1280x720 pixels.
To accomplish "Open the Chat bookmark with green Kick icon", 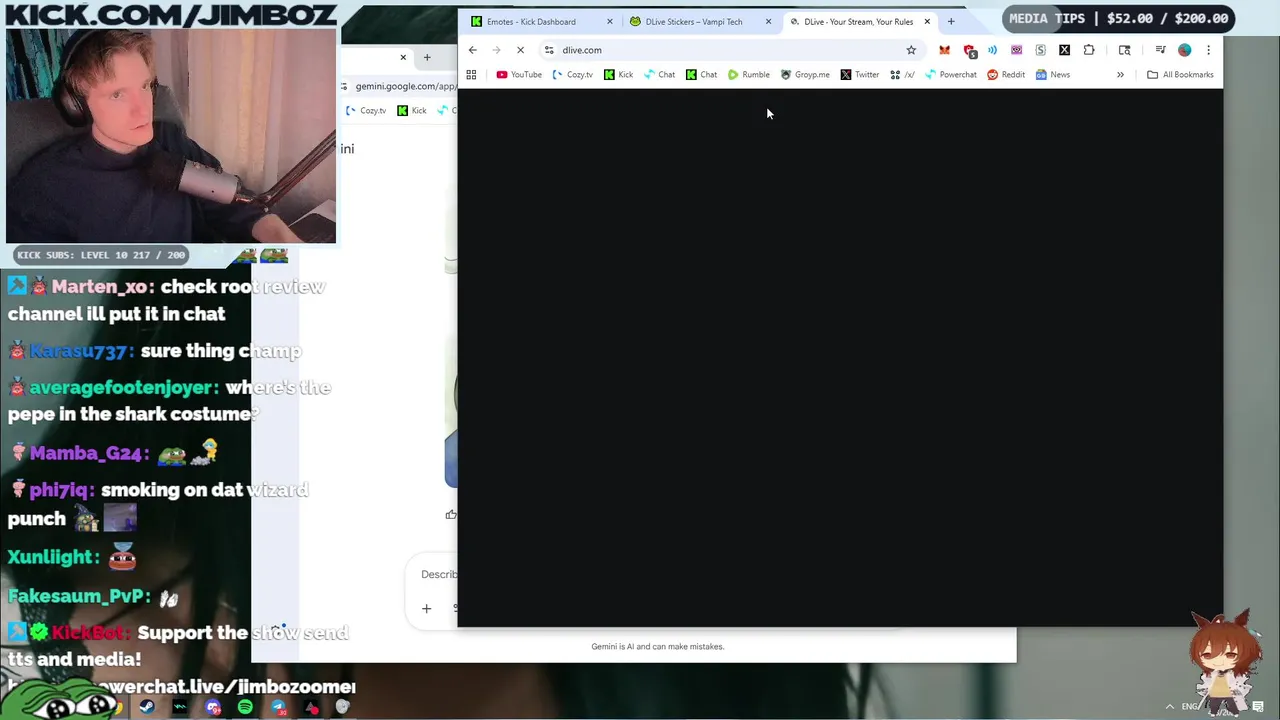I will (x=701, y=75).
